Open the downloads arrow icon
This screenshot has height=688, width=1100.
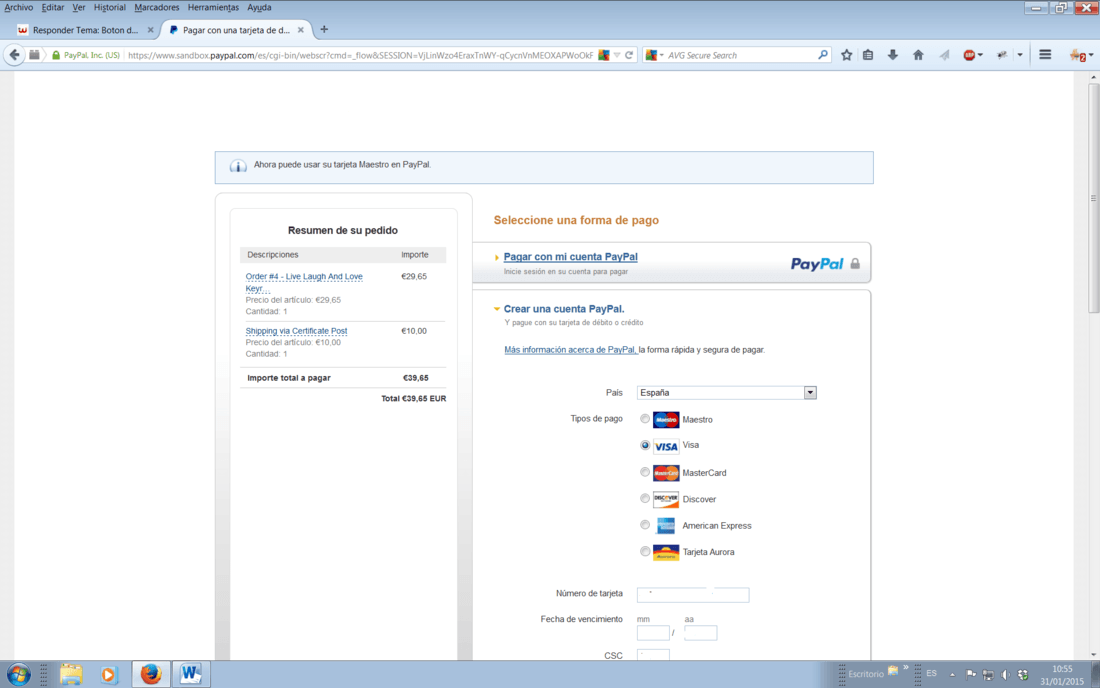pos(892,55)
